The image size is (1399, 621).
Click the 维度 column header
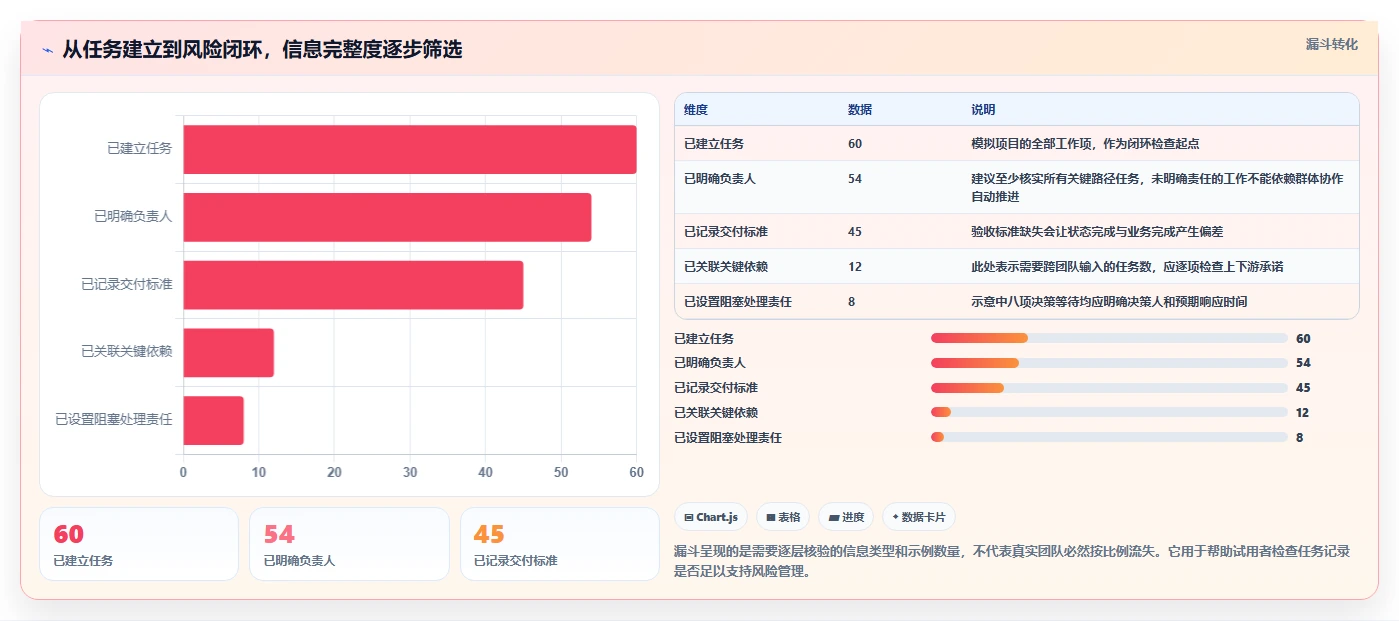tap(696, 110)
